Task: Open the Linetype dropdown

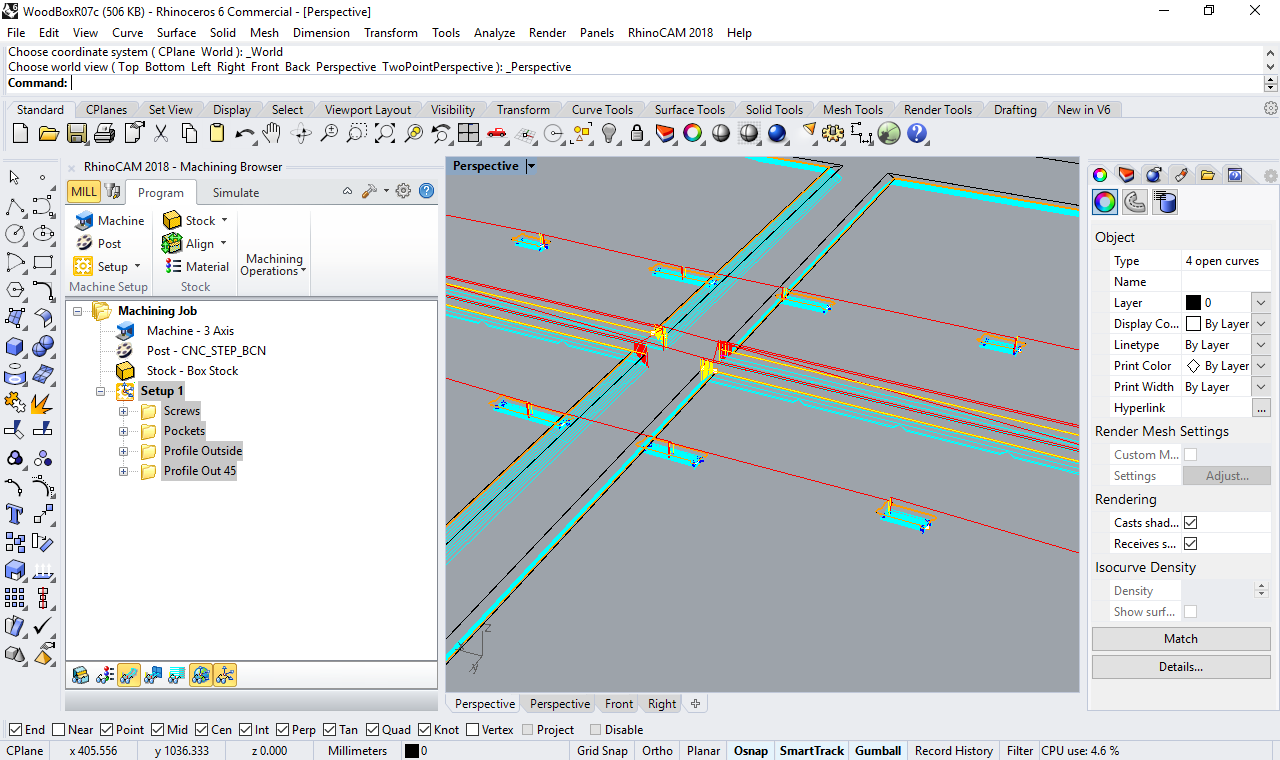Action: point(1260,345)
